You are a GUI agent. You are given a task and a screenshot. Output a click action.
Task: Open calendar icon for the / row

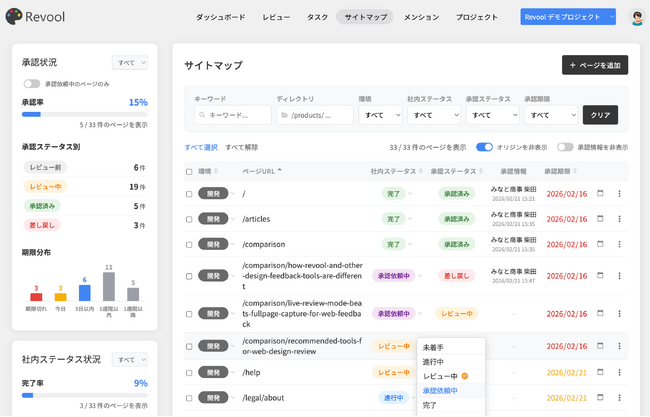(600, 193)
